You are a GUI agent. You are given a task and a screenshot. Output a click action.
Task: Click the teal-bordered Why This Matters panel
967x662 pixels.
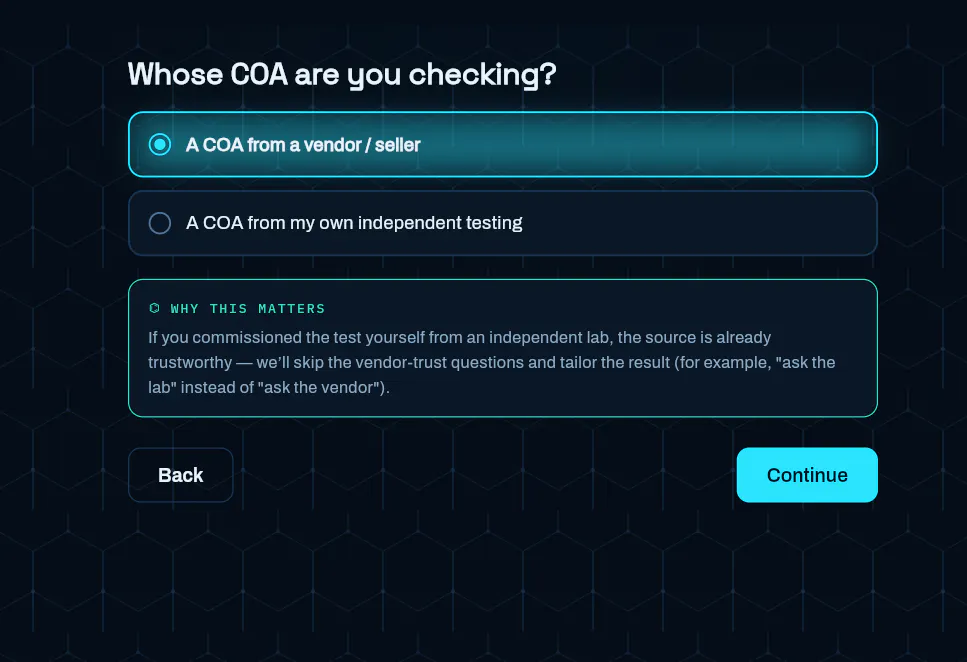pyautogui.click(x=503, y=348)
